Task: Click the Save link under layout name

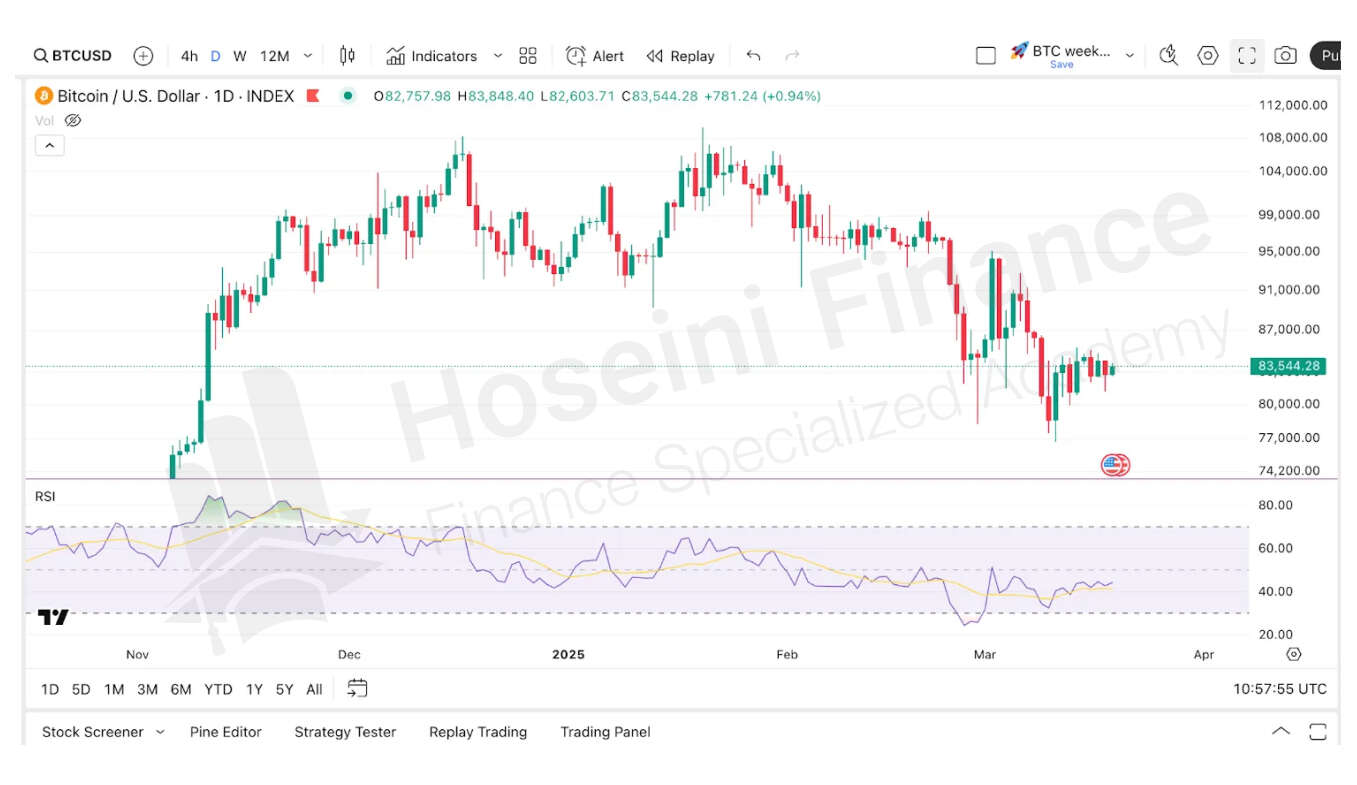Action: tap(1061, 65)
